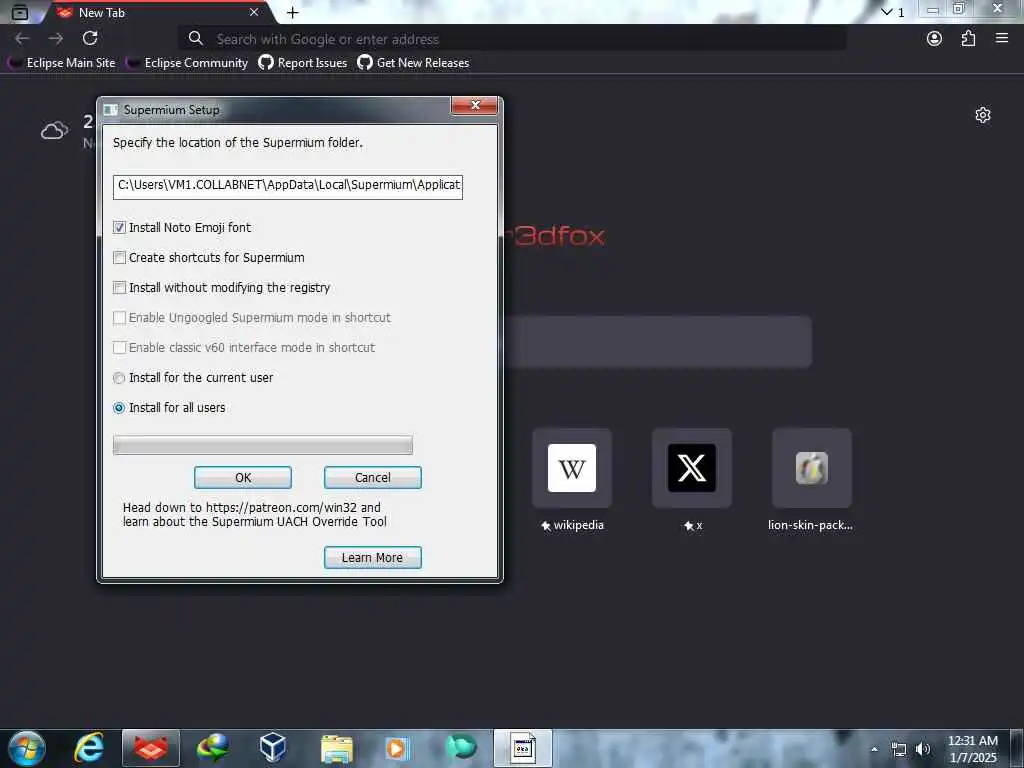Screen dimensions: 1024x768
Task: Open the Eclipse Community bookmark
Action: (x=187, y=63)
